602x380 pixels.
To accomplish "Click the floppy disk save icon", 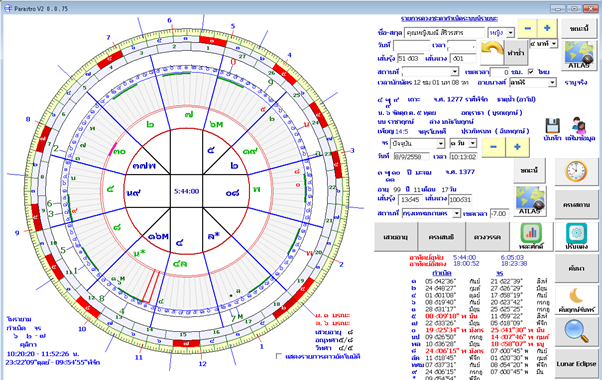I will (x=552, y=126).
